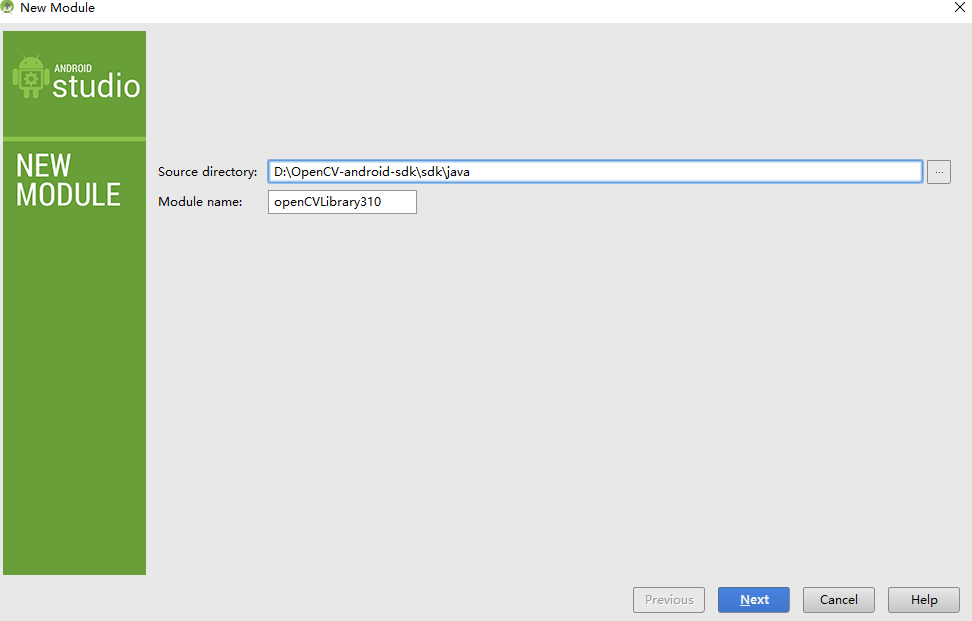Click the Source directory input field
The image size is (972, 621).
[595, 172]
